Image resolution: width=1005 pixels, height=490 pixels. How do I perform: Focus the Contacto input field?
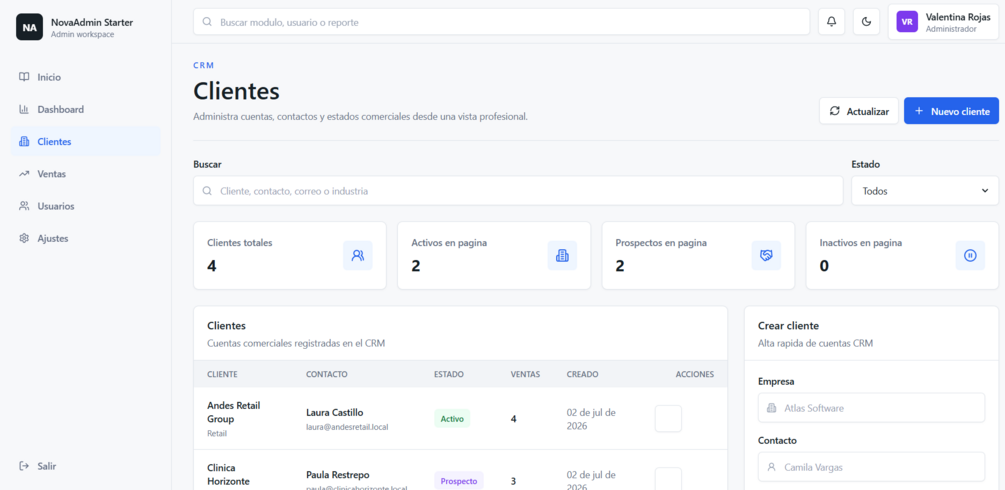871,468
